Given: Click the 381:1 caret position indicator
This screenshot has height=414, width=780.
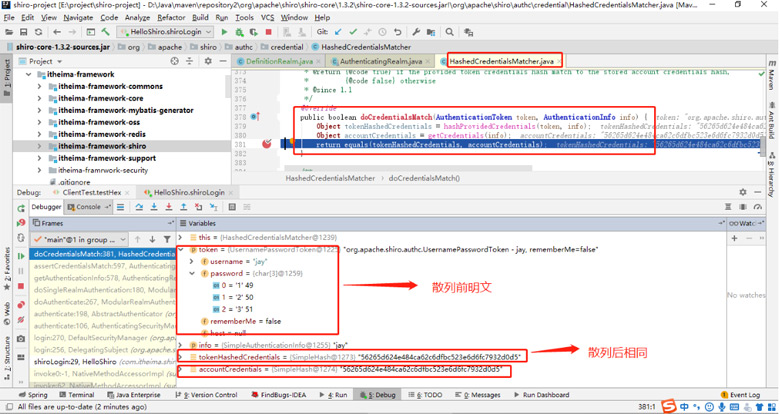Looking at the screenshot, I should (x=646, y=407).
